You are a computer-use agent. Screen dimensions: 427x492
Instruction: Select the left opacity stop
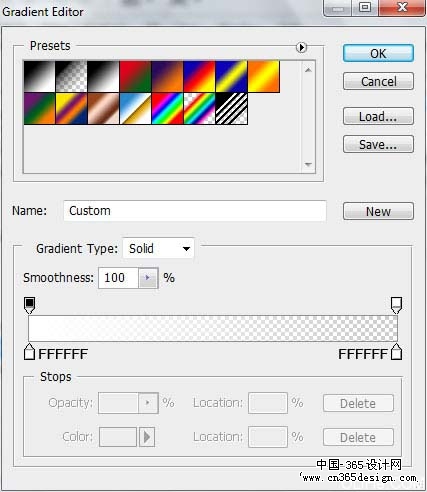tap(29, 305)
